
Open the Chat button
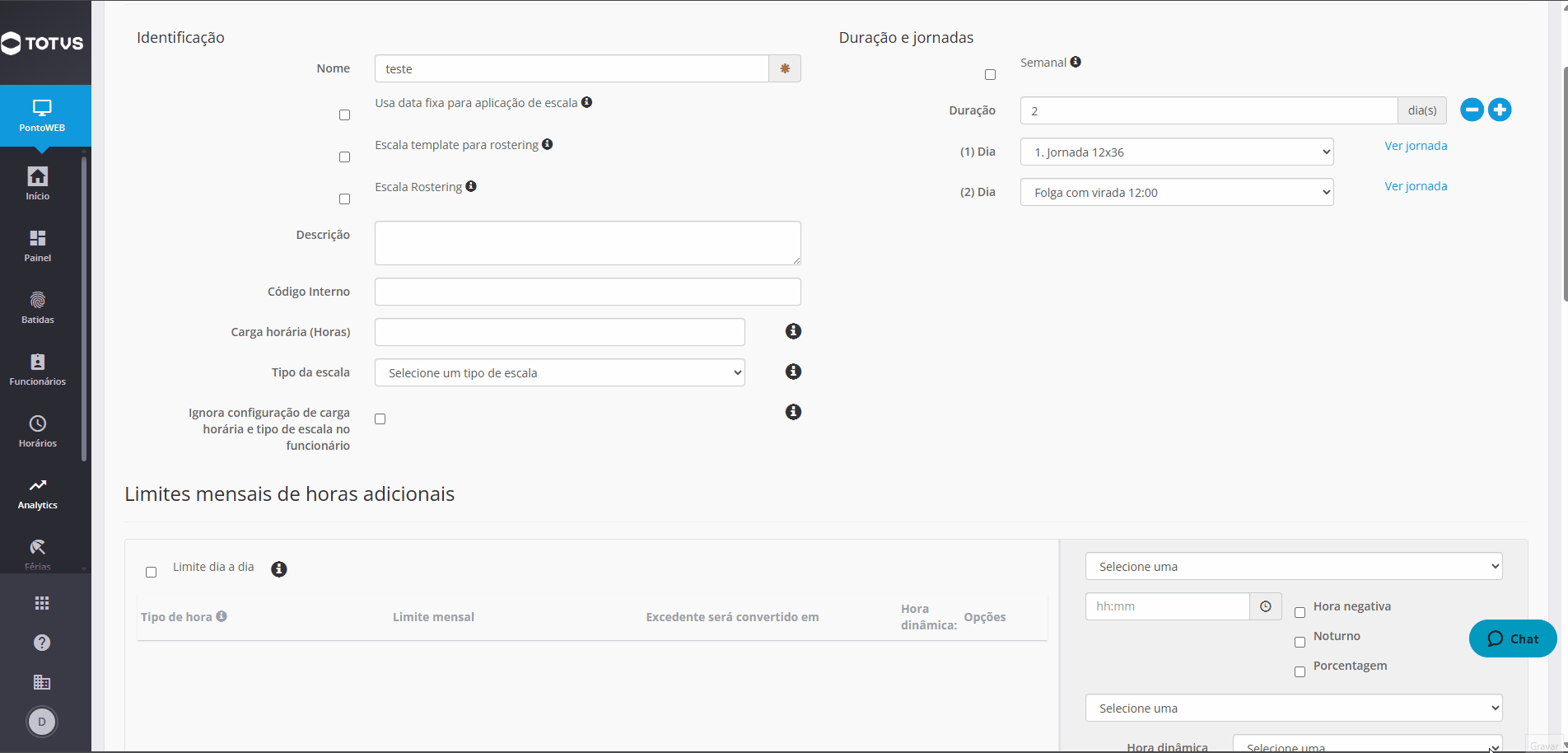coord(1513,638)
